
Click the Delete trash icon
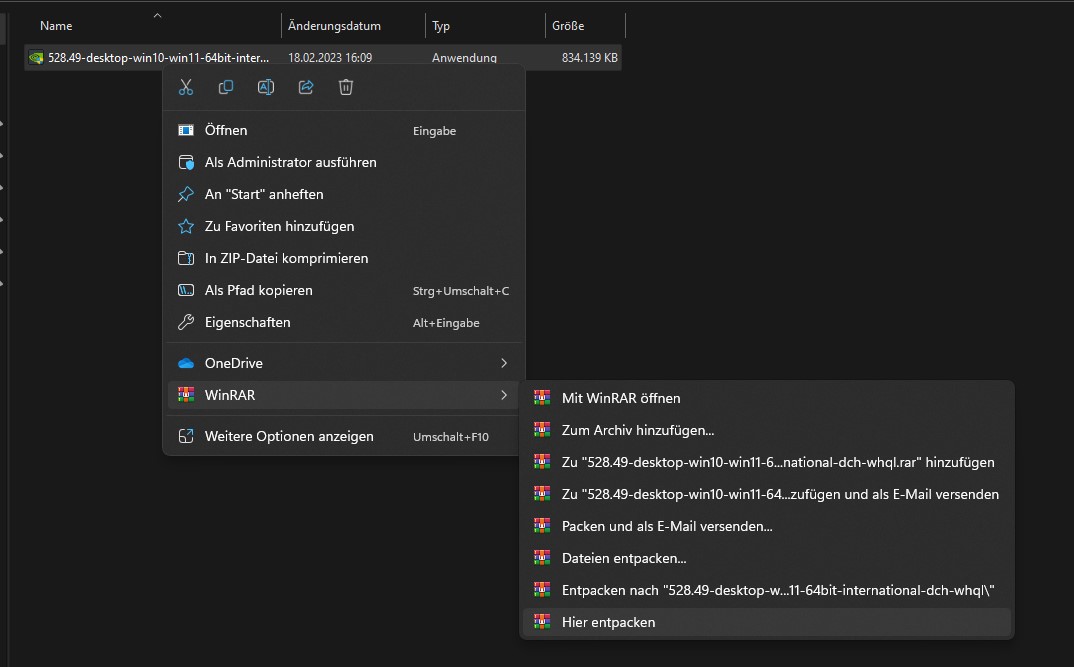coord(345,87)
